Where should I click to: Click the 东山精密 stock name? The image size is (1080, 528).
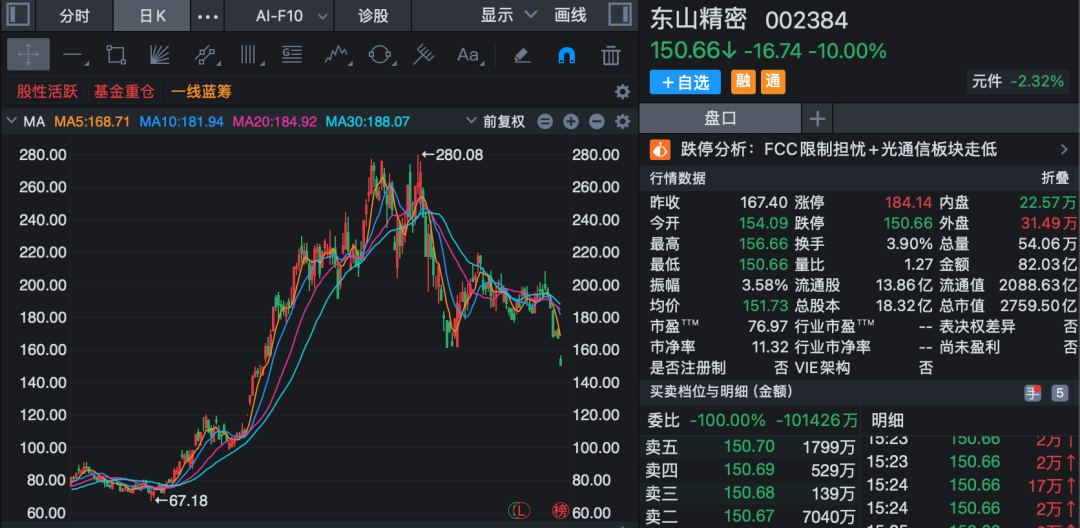[x=698, y=19]
